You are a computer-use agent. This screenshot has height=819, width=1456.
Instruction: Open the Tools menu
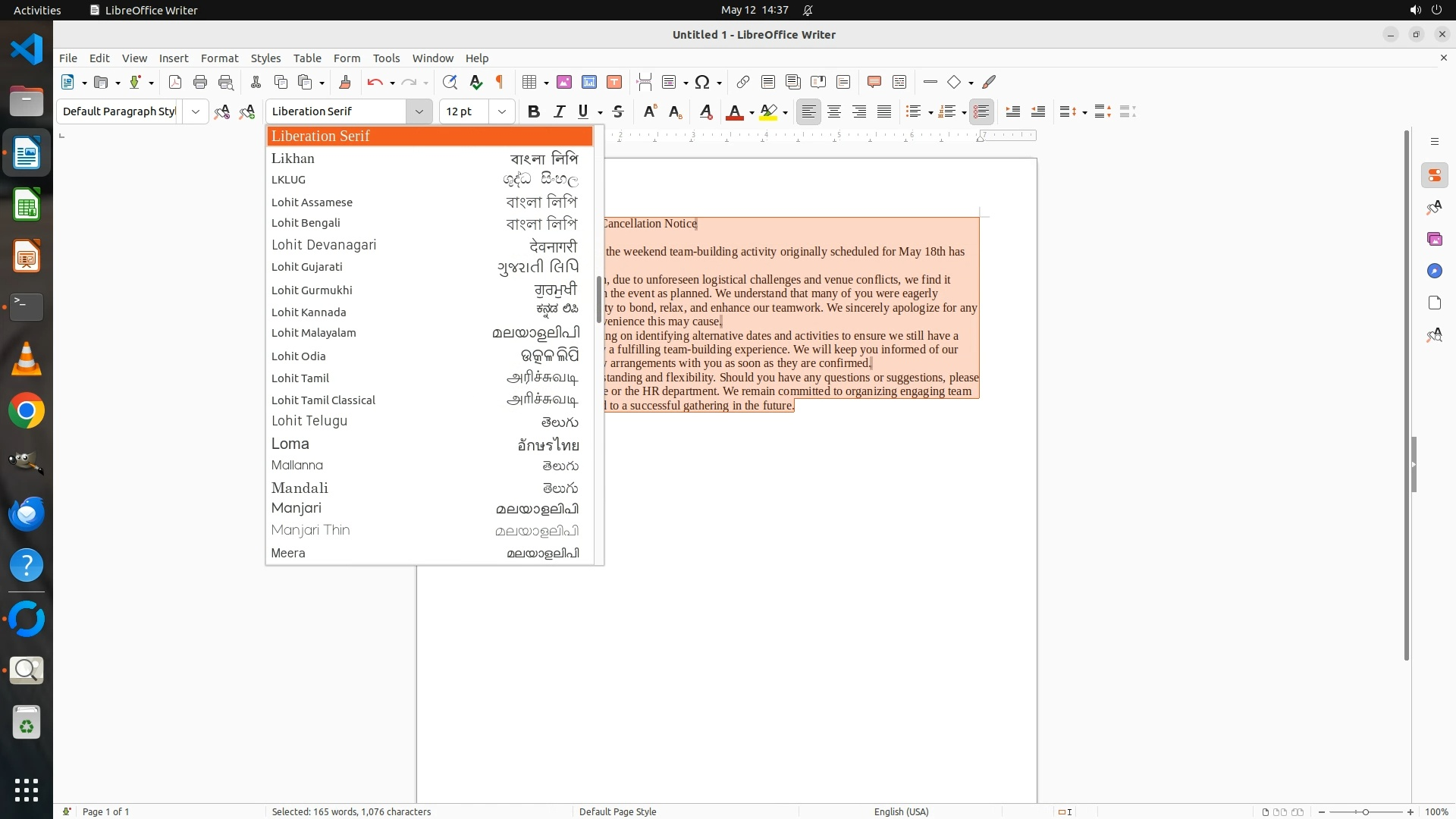[386, 58]
